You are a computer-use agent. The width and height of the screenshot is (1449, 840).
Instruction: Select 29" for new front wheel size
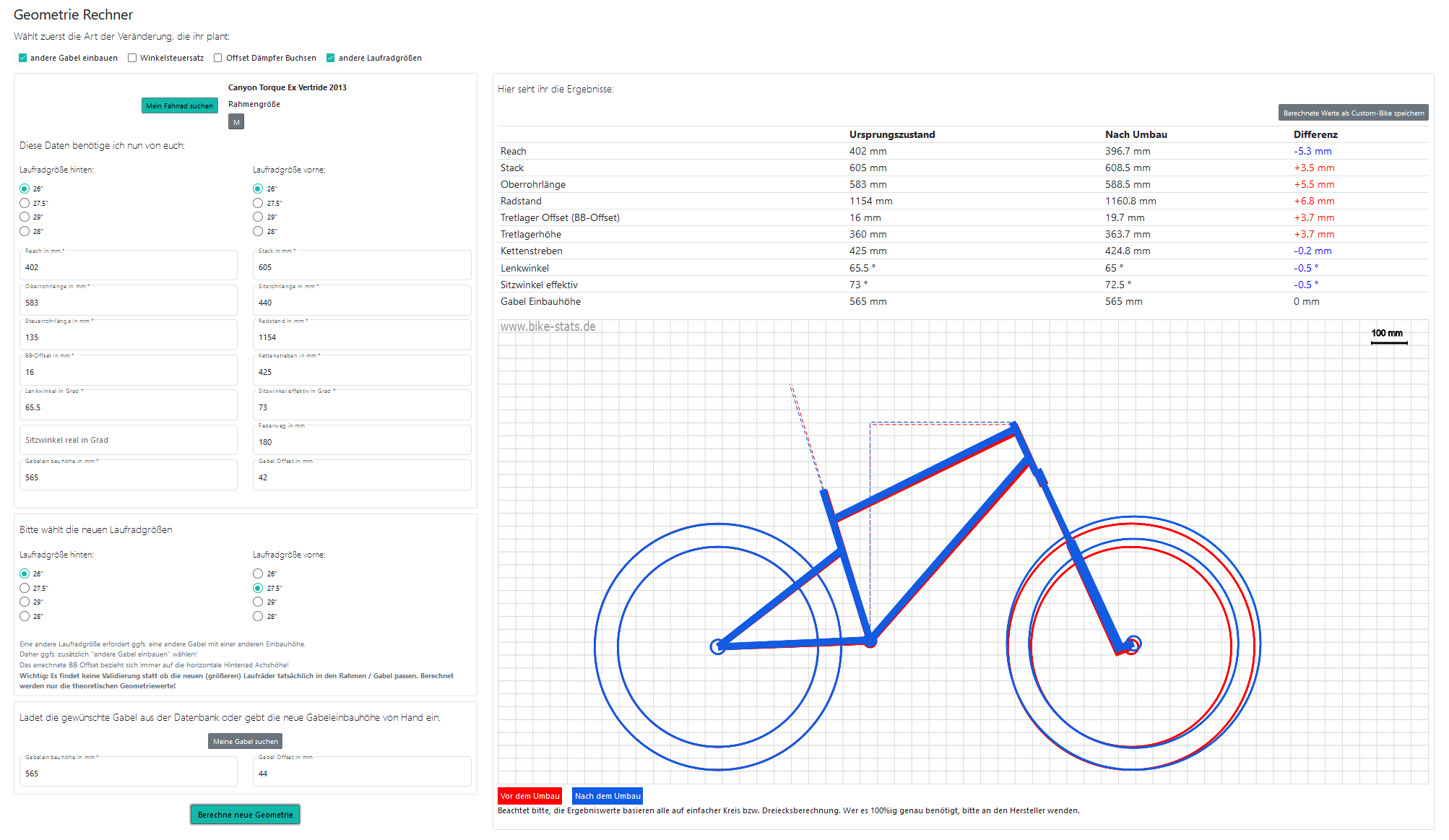click(x=258, y=602)
